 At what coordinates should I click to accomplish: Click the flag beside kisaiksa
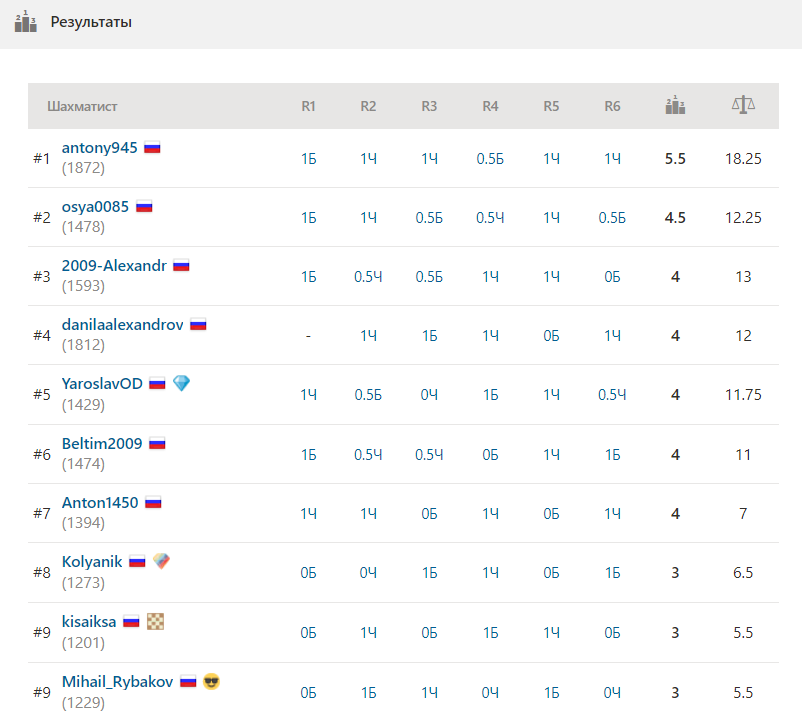click(x=131, y=622)
